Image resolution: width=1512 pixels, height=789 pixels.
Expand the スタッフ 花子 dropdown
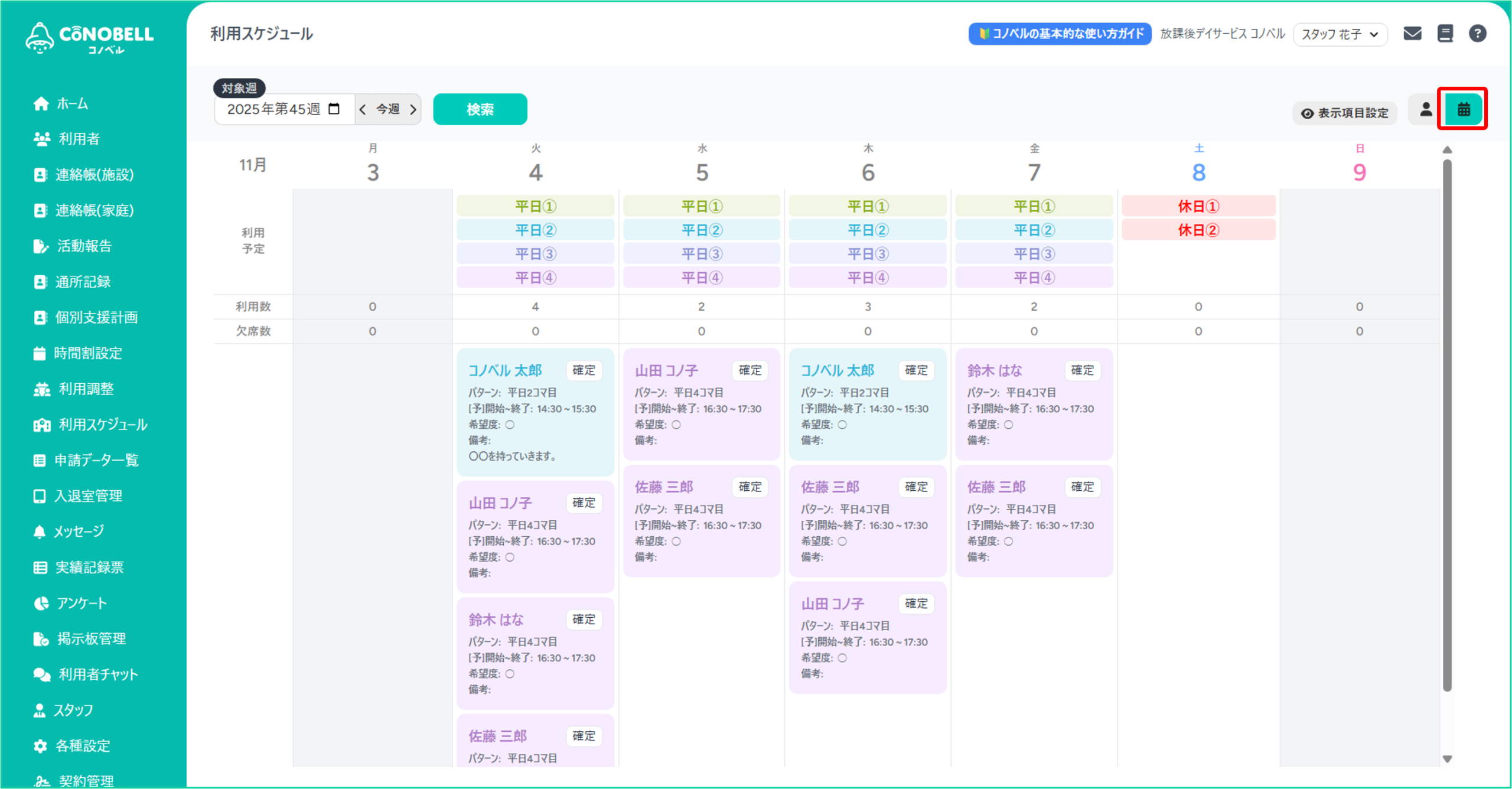click(x=1340, y=34)
